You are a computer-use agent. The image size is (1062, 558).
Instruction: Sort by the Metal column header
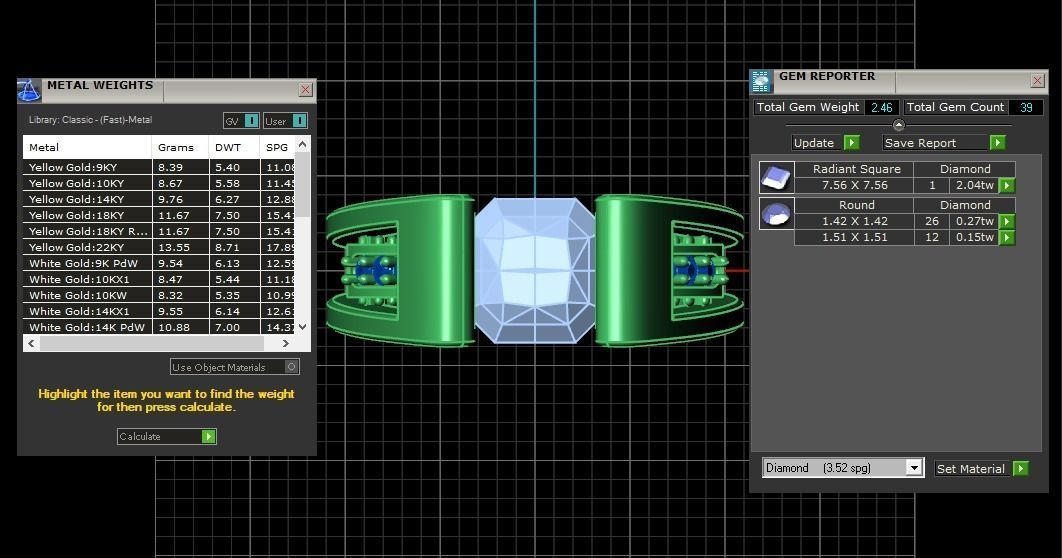click(87, 147)
